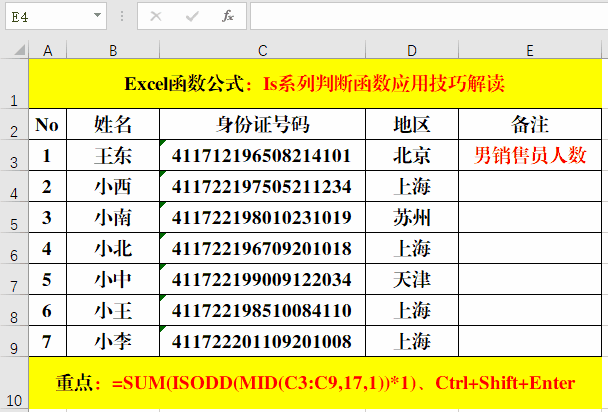Click inside the formula bar input
608x412 pixels.
click(429, 16)
